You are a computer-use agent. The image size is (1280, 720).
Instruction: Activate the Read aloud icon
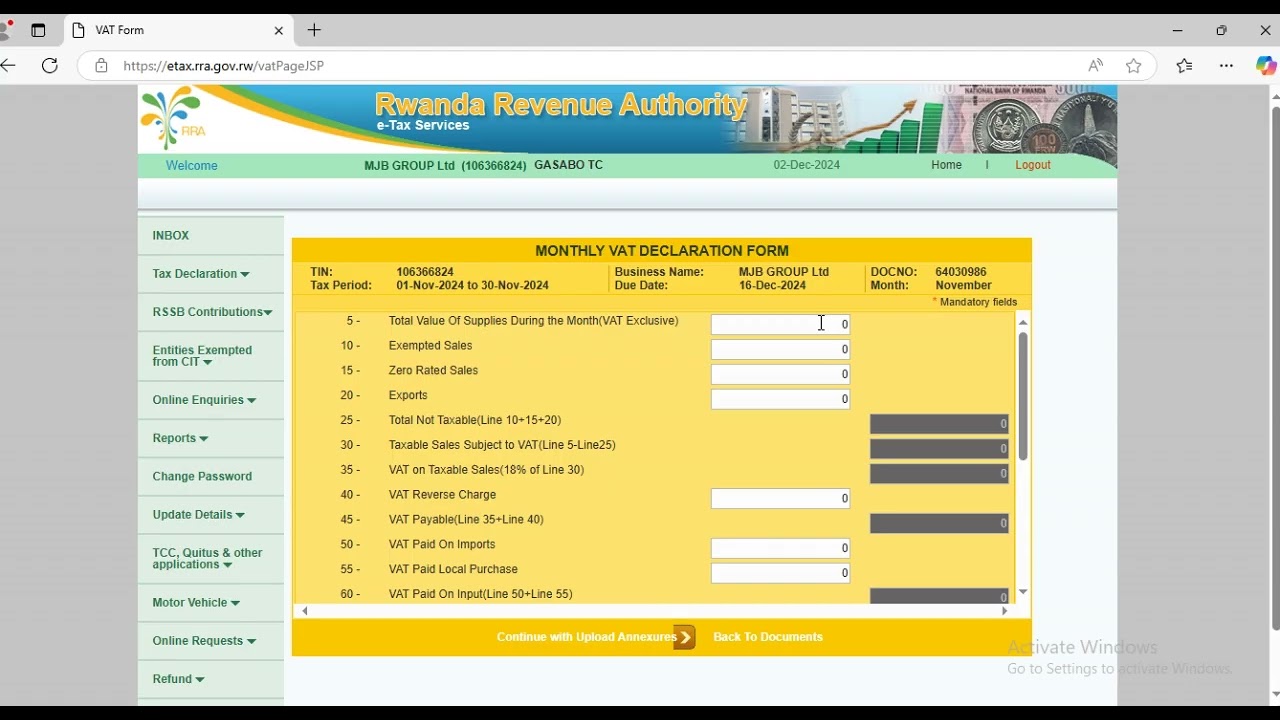point(1096,66)
